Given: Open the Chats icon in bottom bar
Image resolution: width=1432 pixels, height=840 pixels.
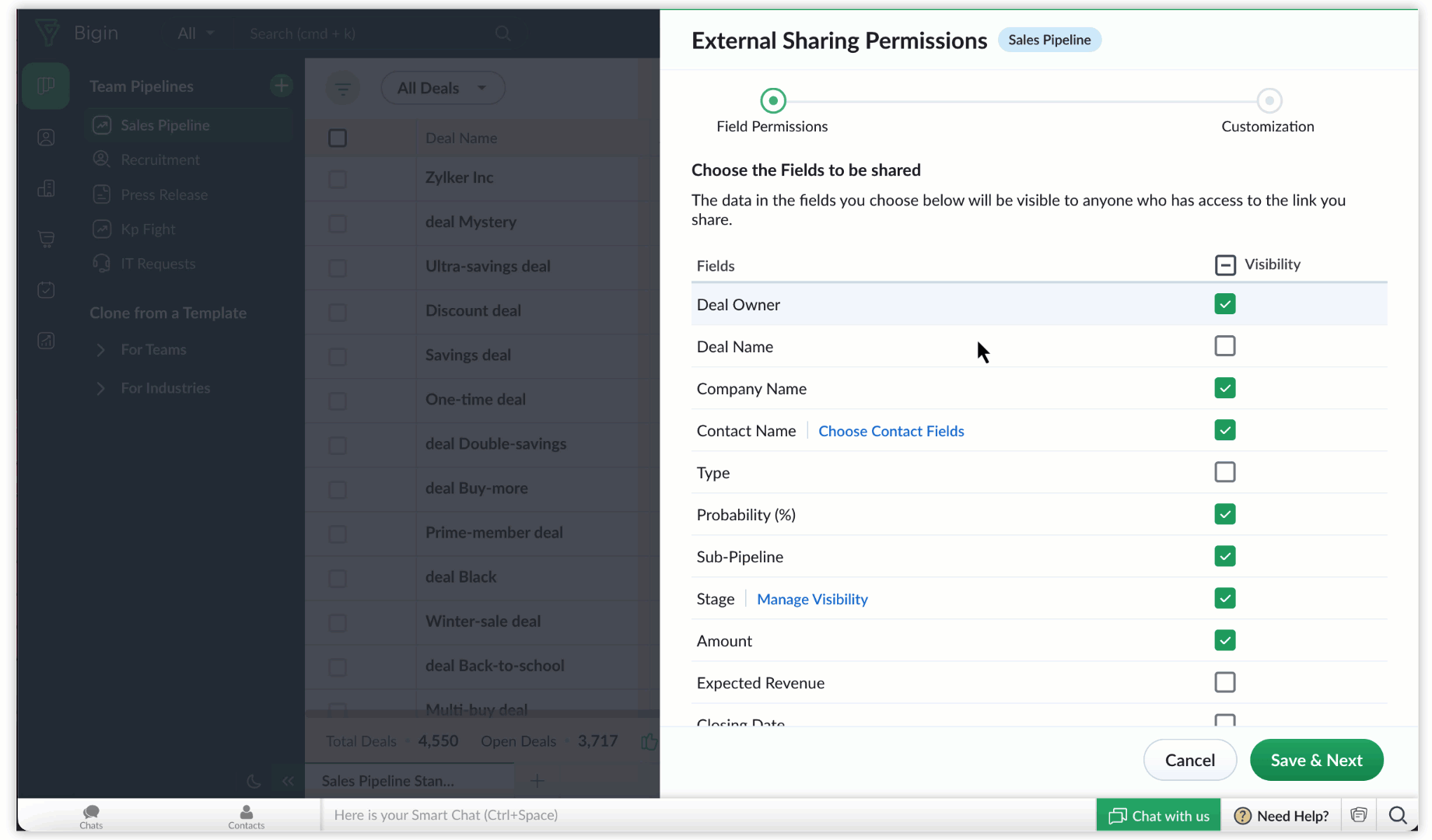Looking at the screenshot, I should (x=91, y=815).
